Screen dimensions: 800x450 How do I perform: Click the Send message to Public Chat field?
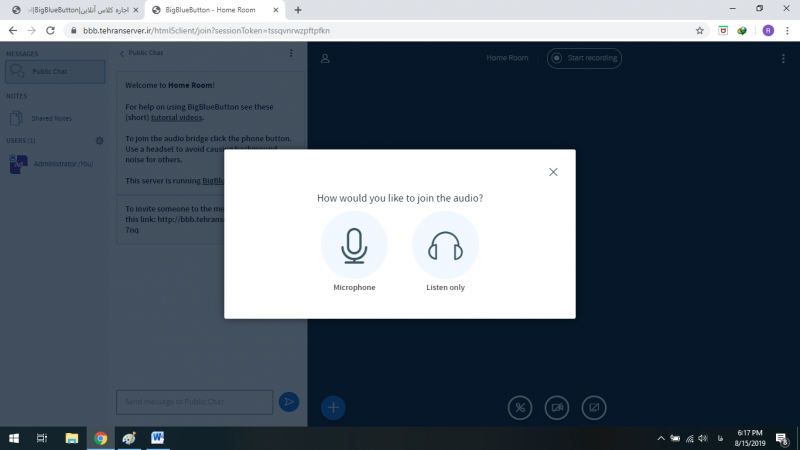(x=194, y=402)
